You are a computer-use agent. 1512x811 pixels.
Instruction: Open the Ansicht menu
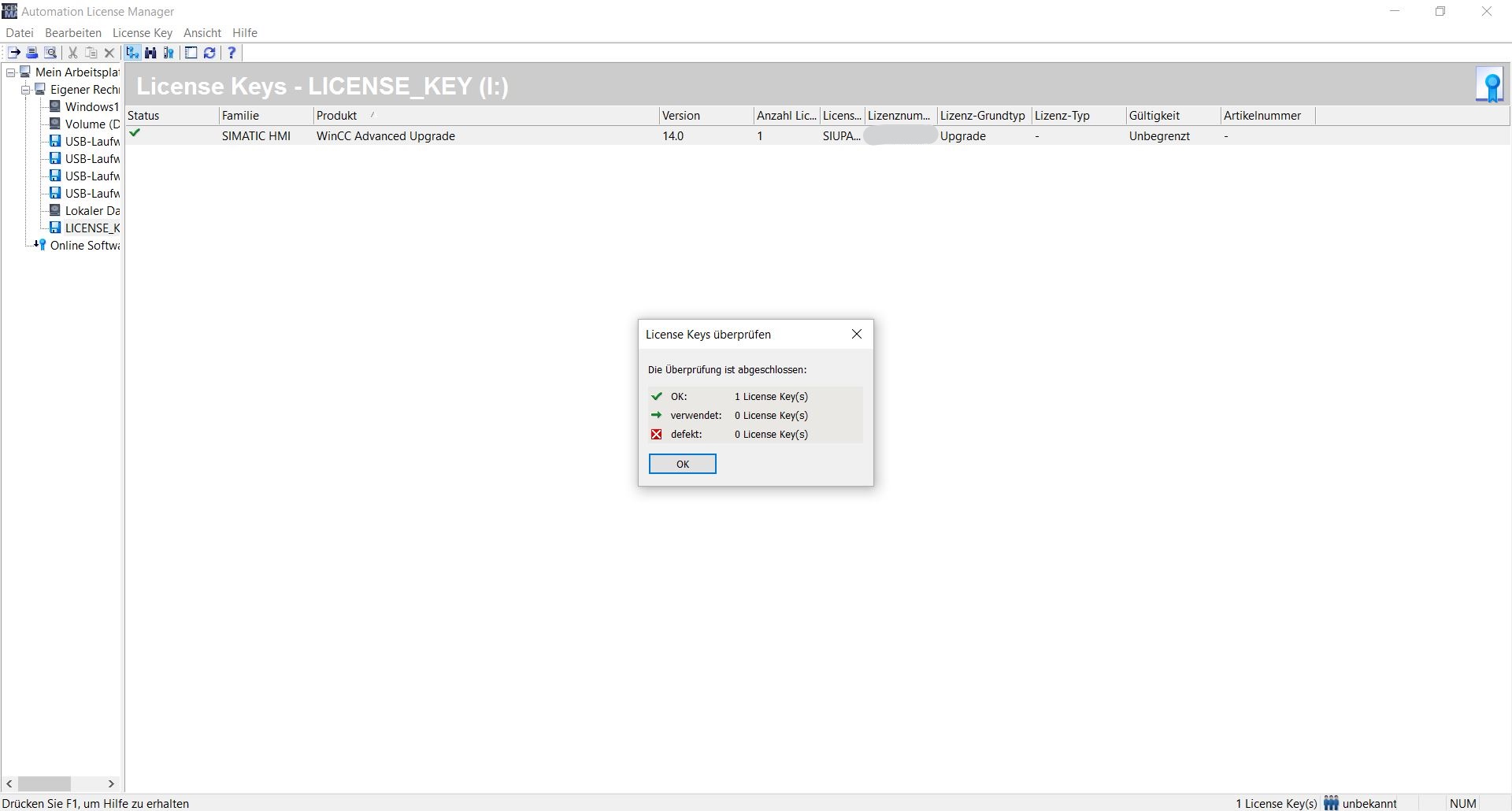click(202, 33)
